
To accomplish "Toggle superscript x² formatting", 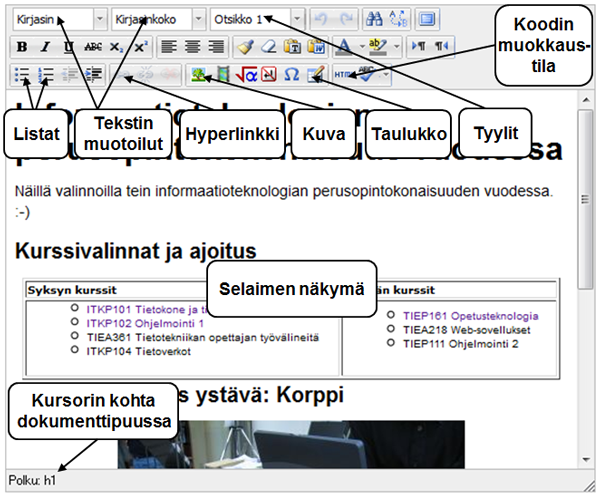I will [140, 47].
